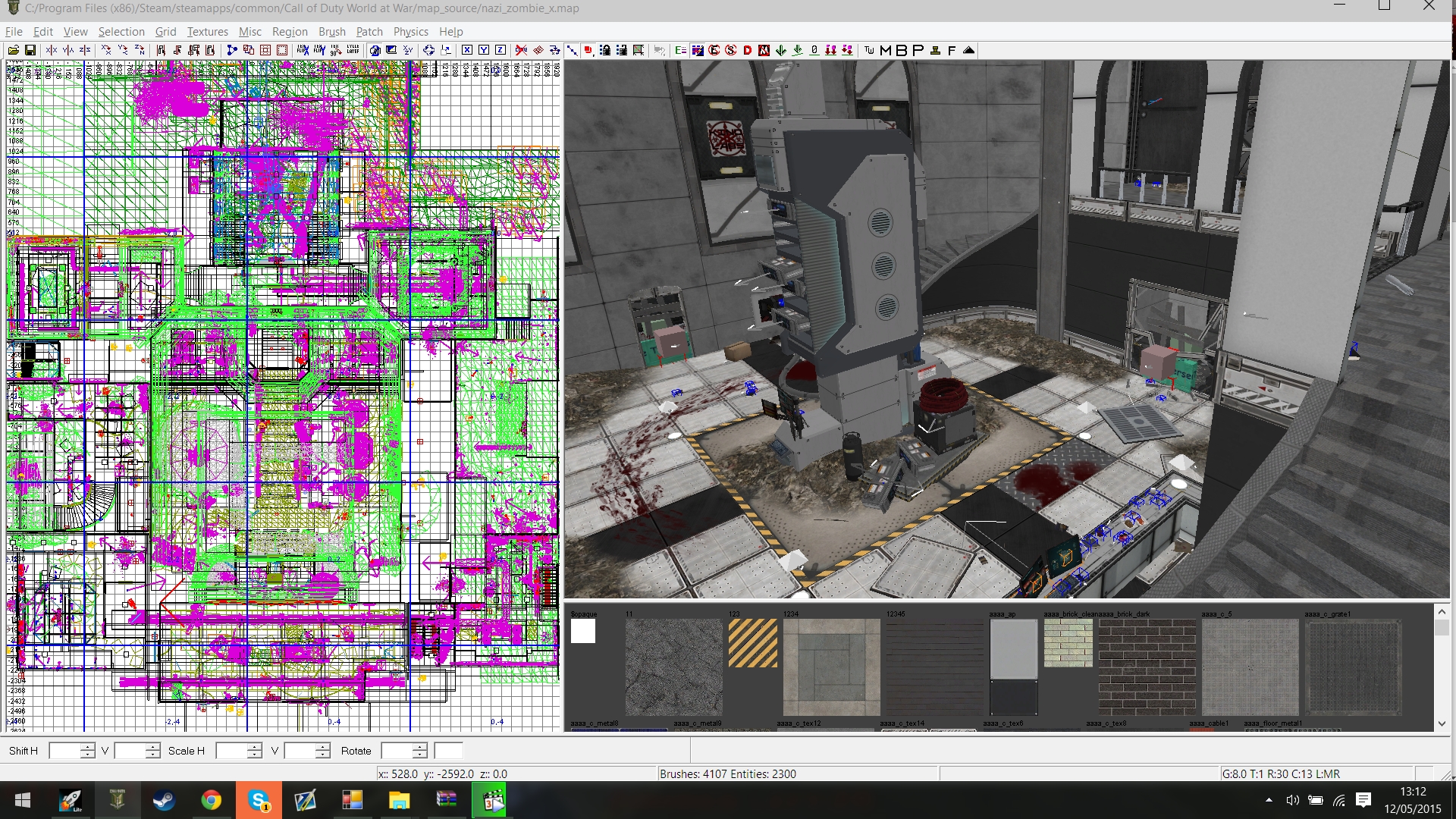
Task: Rotate selection around Z axis icon
Action: click(x=140, y=50)
